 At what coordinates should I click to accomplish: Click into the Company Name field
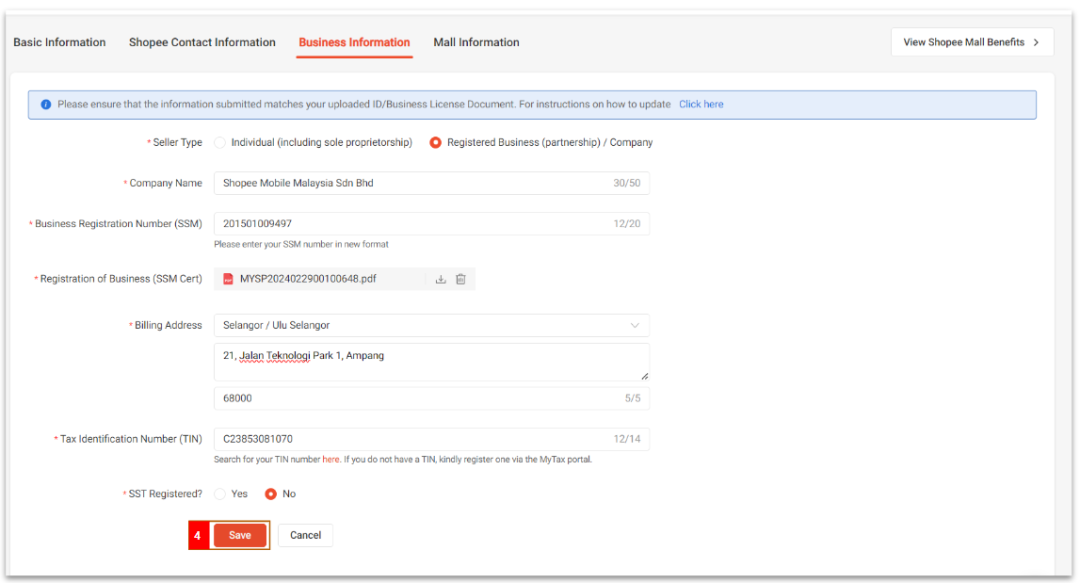click(410, 183)
